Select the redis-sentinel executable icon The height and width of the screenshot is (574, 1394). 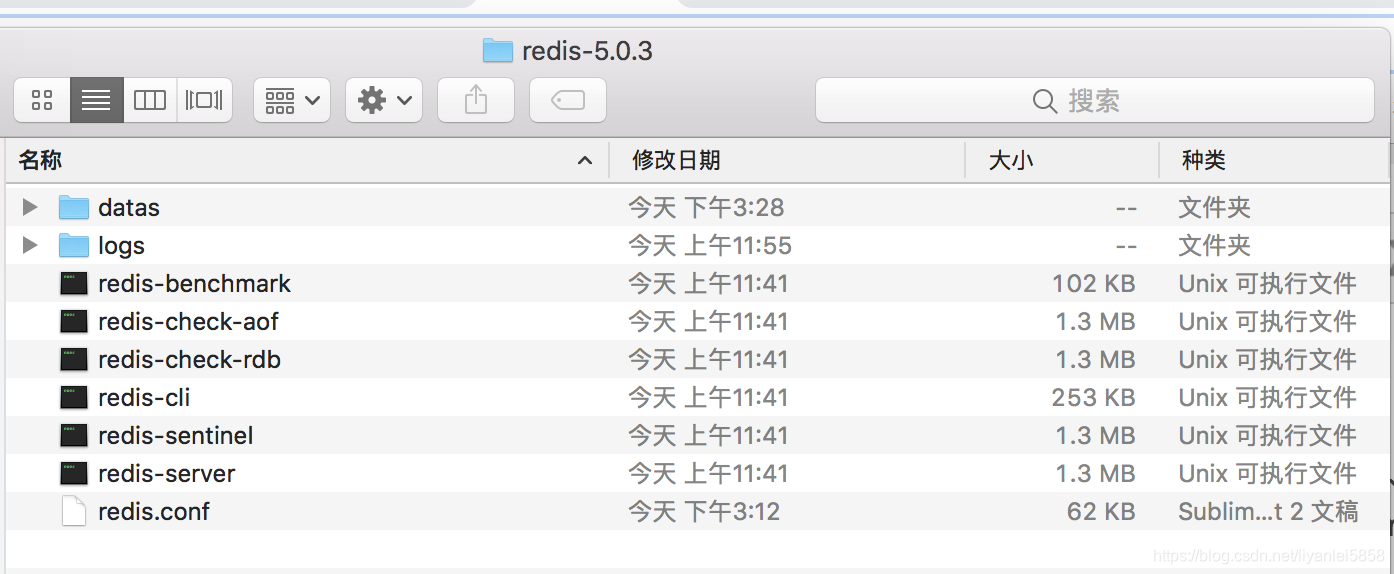click(x=74, y=435)
